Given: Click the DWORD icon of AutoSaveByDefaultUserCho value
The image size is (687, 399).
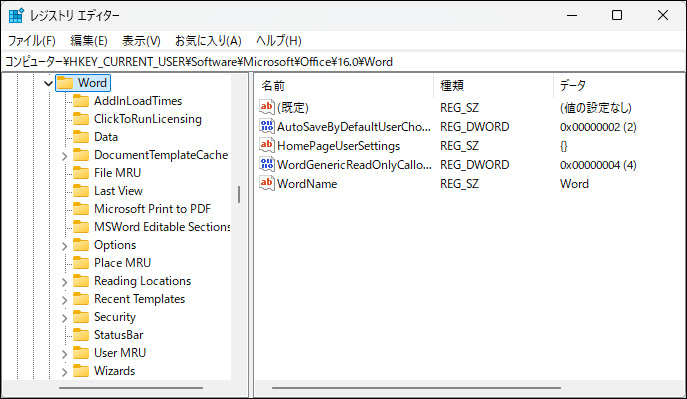Looking at the screenshot, I should 267,126.
